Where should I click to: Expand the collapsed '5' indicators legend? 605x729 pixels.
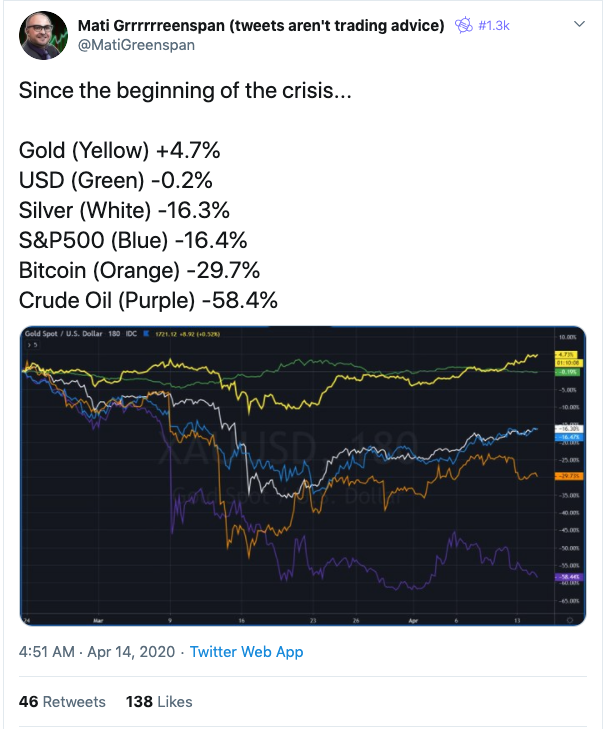(33, 345)
